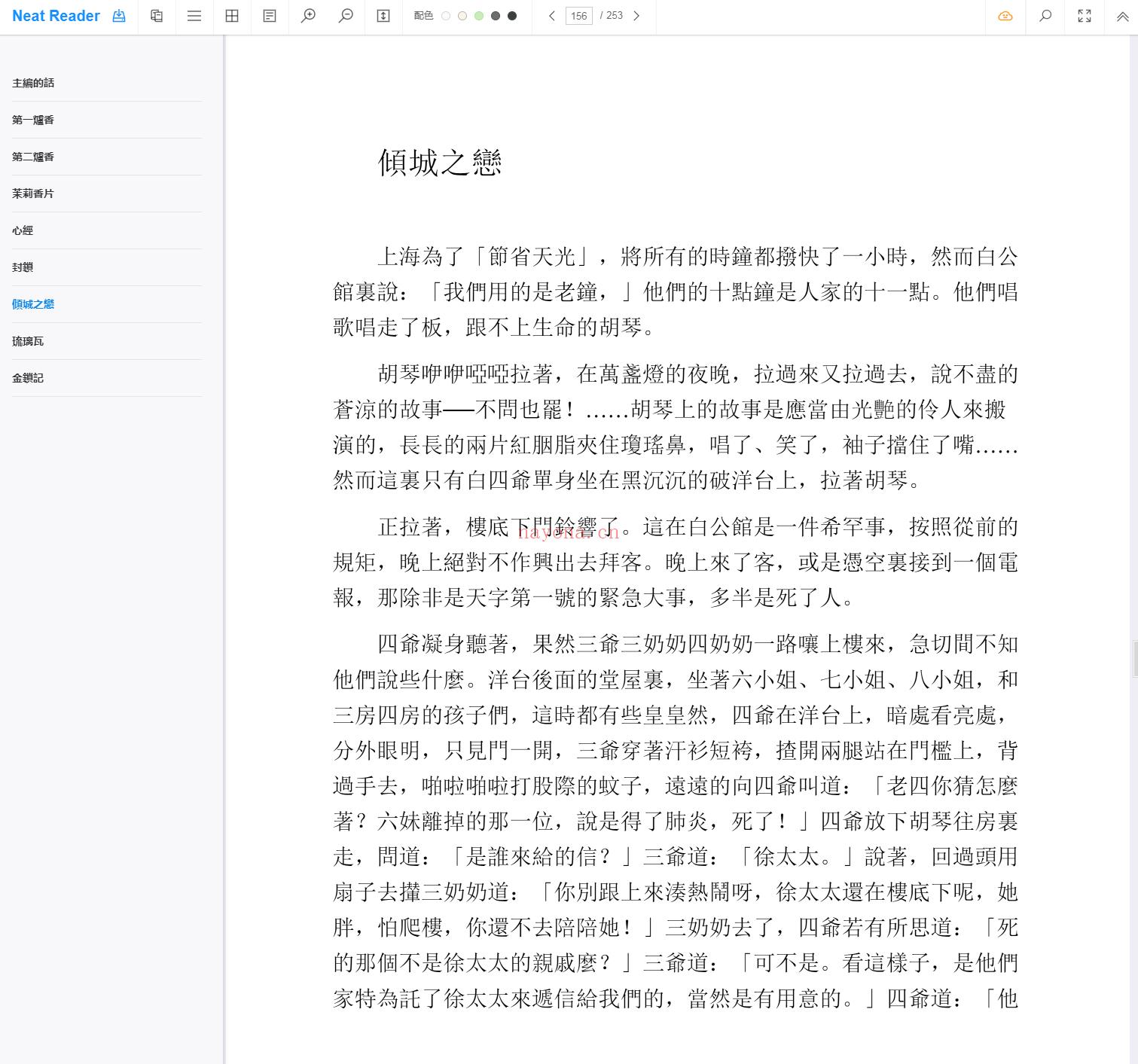Select the white color theme swatch
The width and height of the screenshot is (1138, 1064).
(446, 16)
